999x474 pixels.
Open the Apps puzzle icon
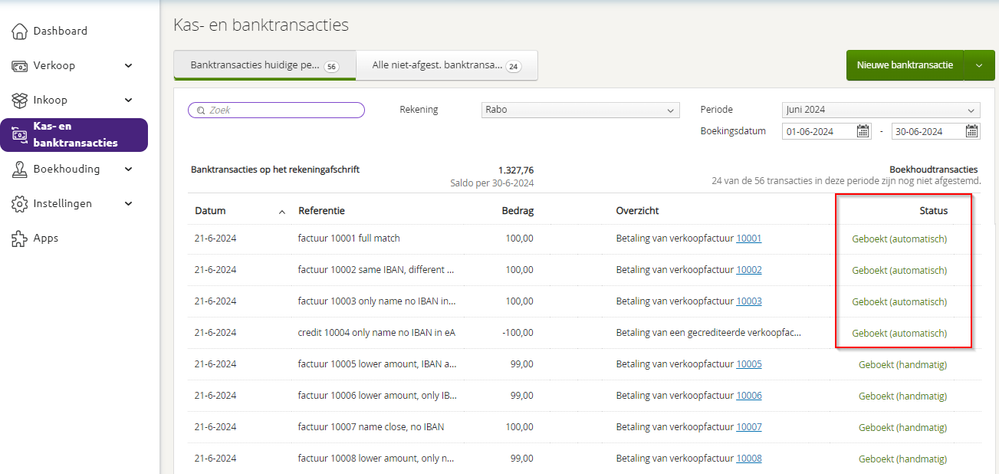click(19, 238)
